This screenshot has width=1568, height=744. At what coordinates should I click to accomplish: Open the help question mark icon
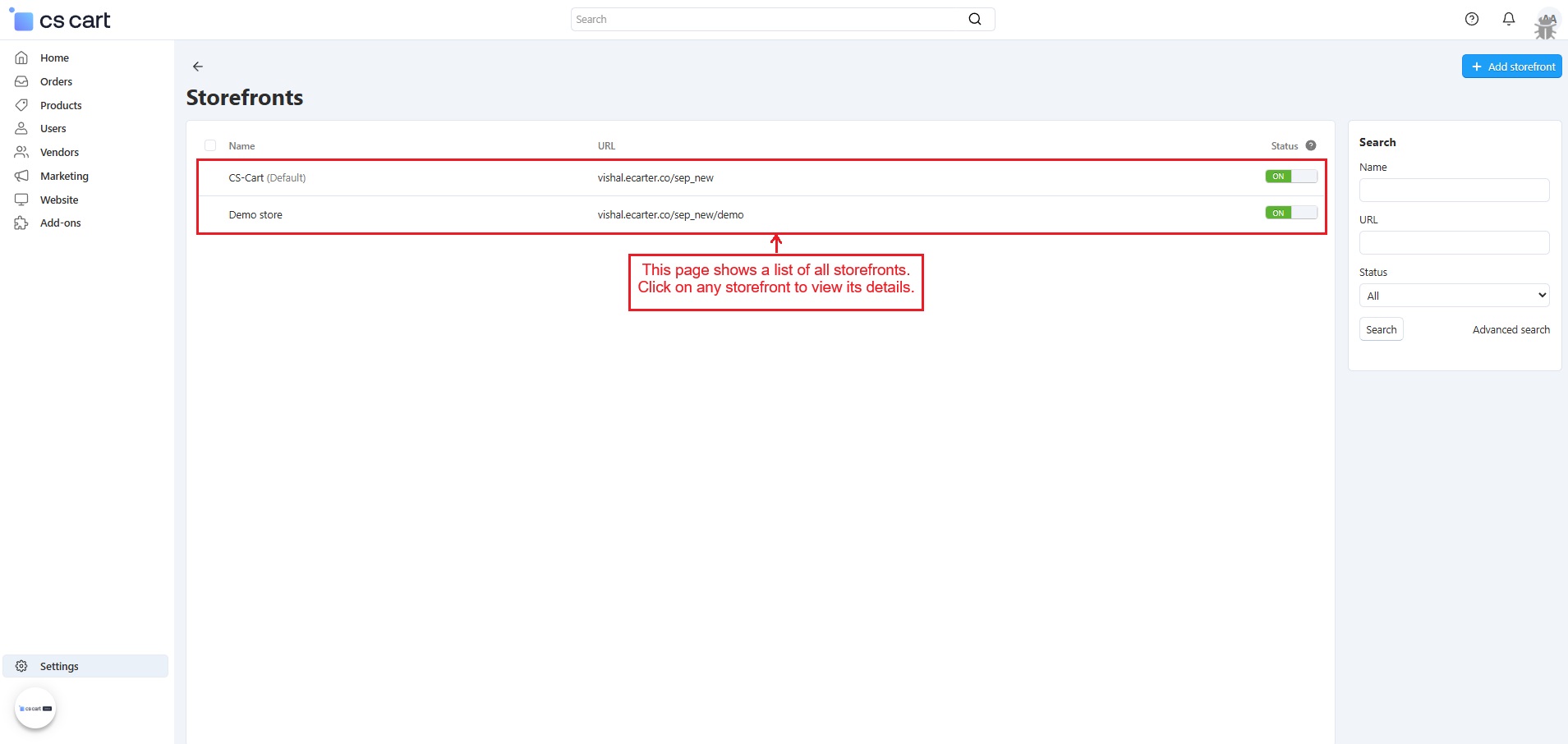1472,19
